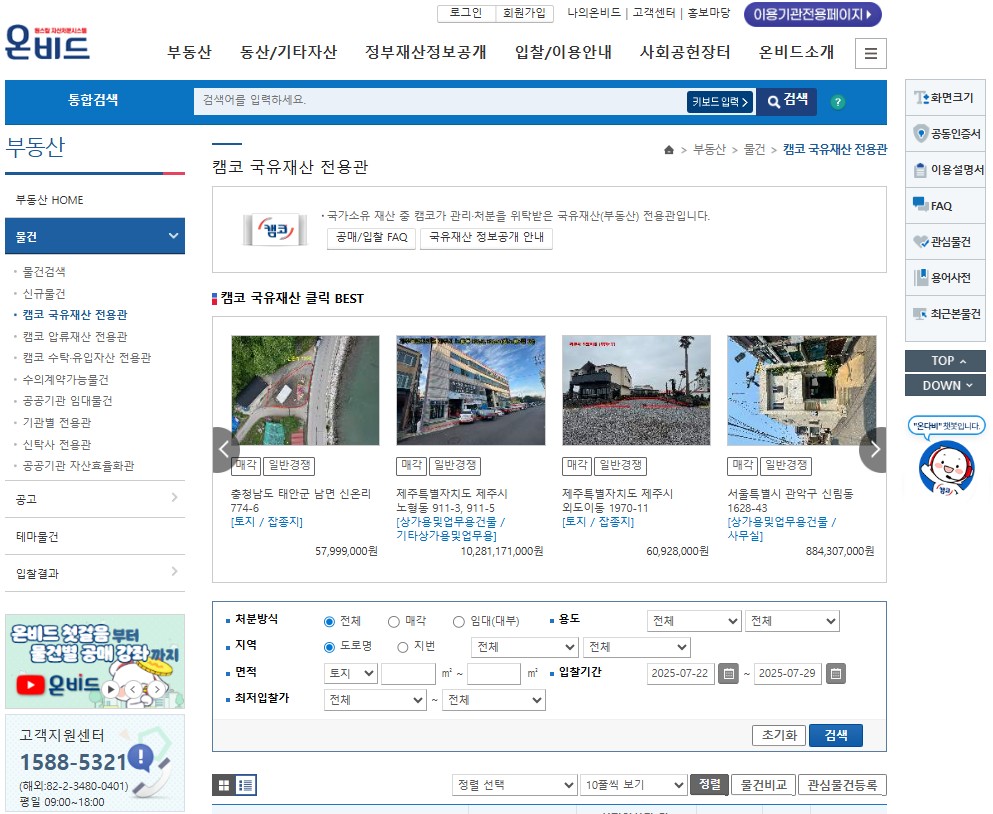The image size is (993, 814).
Task: Click carousel next arrow
Action: click(x=874, y=450)
